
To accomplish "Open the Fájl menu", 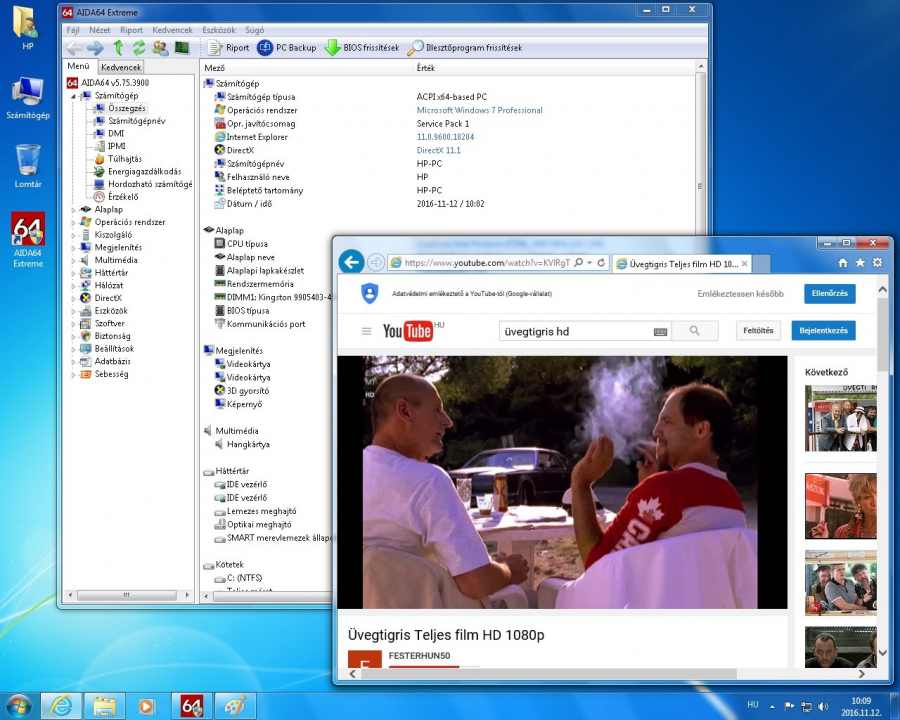I will tap(73, 30).
